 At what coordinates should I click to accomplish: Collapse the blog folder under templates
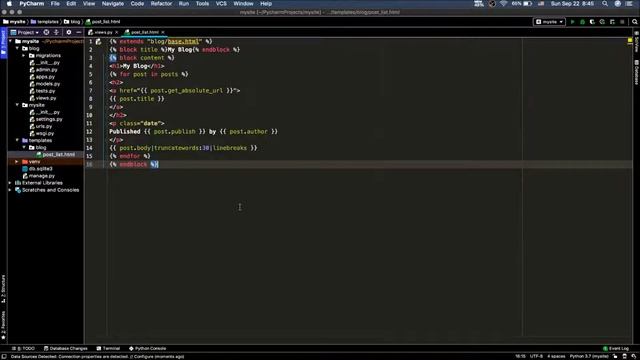coord(24,147)
